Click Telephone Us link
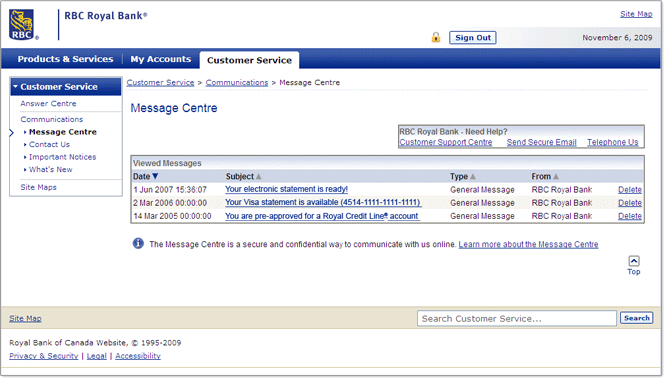This screenshot has width=664, height=378. [x=612, y=142]
